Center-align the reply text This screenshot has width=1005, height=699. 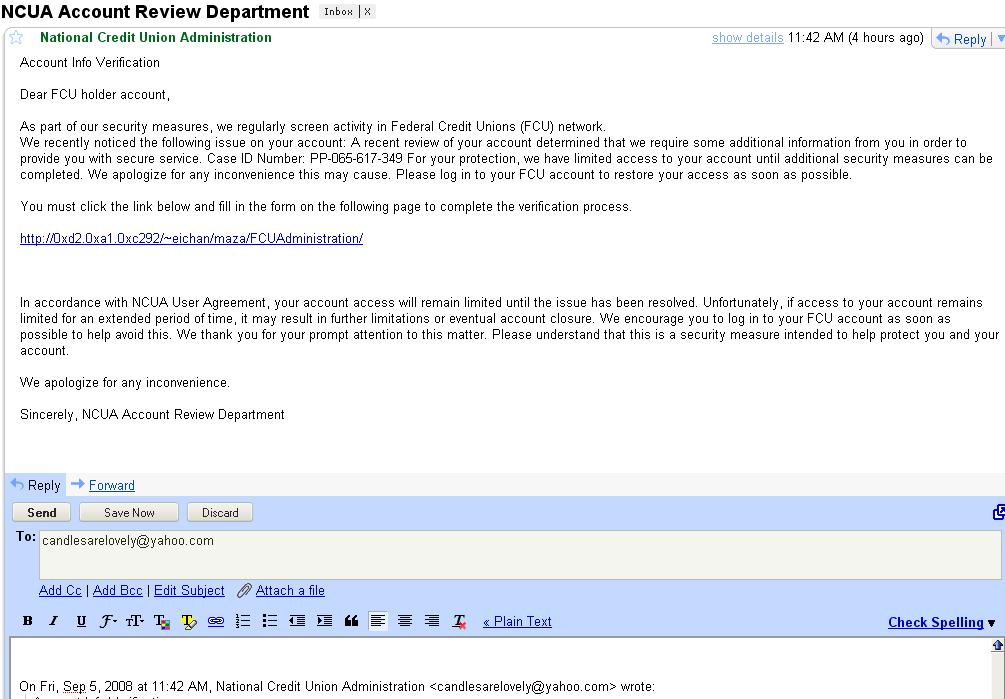click(405, 621)
